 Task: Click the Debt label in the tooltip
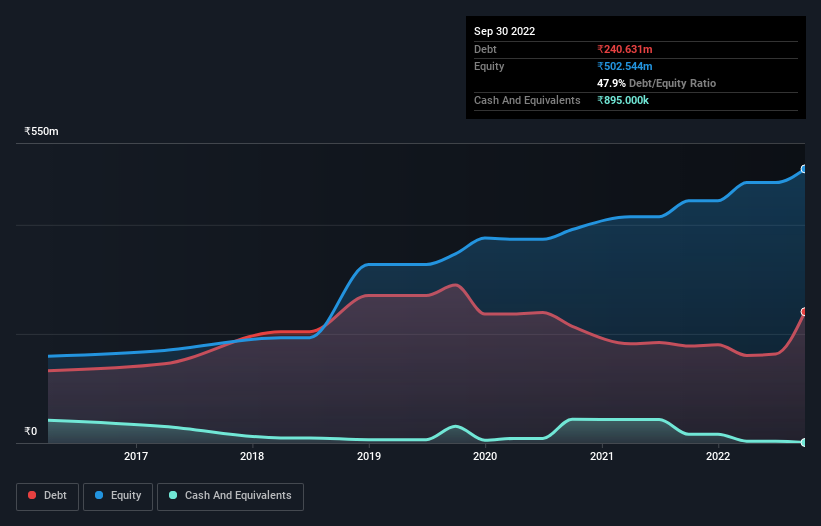485,49
